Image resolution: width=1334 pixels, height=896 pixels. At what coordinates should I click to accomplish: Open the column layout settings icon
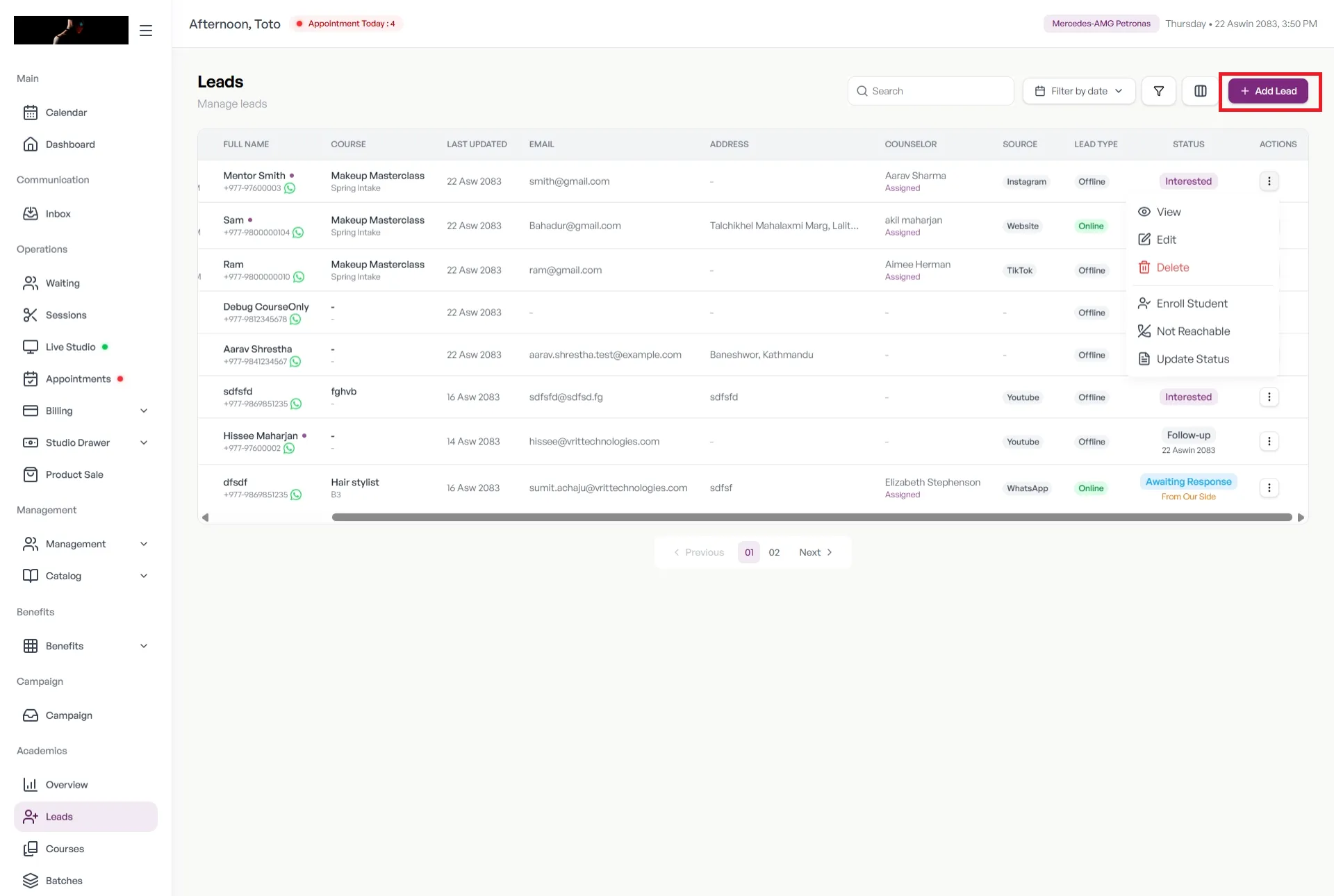1201,91
